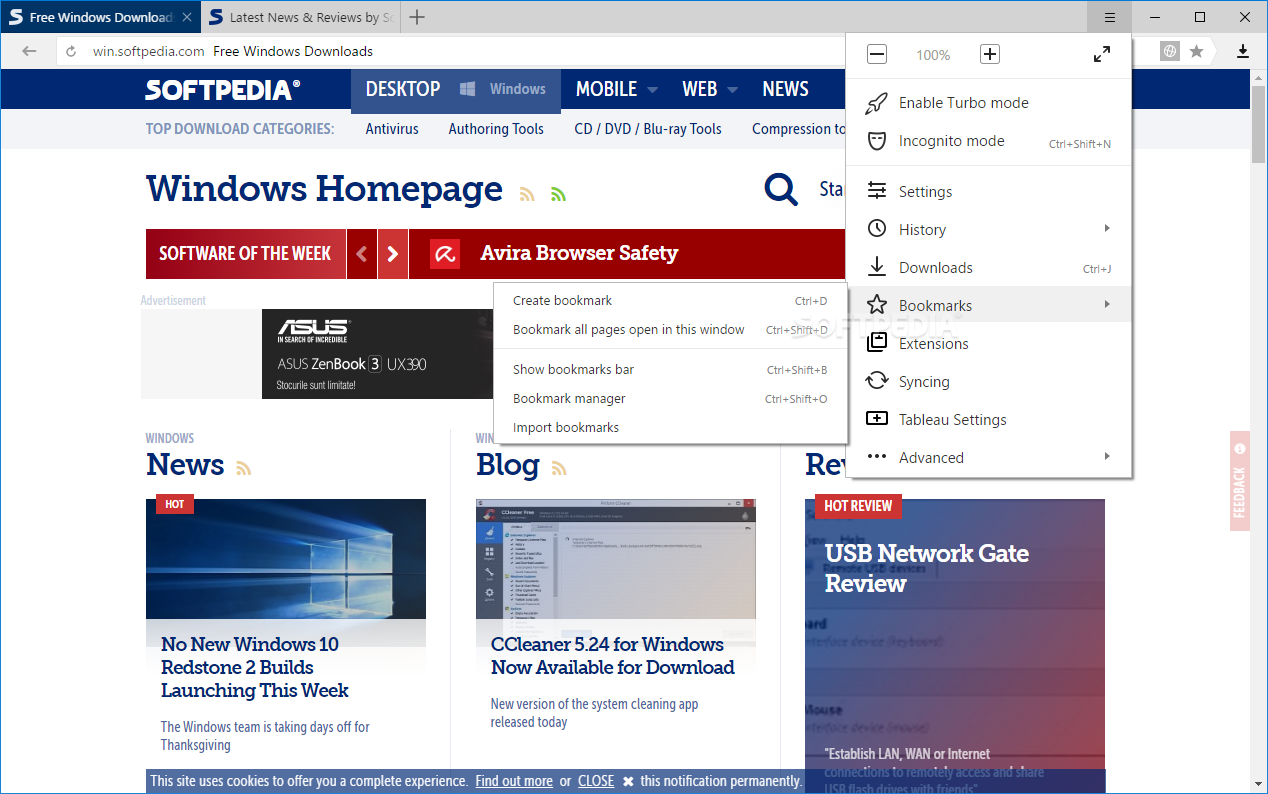This screenshot has height=794, width=1268.
Task: Click the Bookmarks star icon in menu
Action: [876, 305]
